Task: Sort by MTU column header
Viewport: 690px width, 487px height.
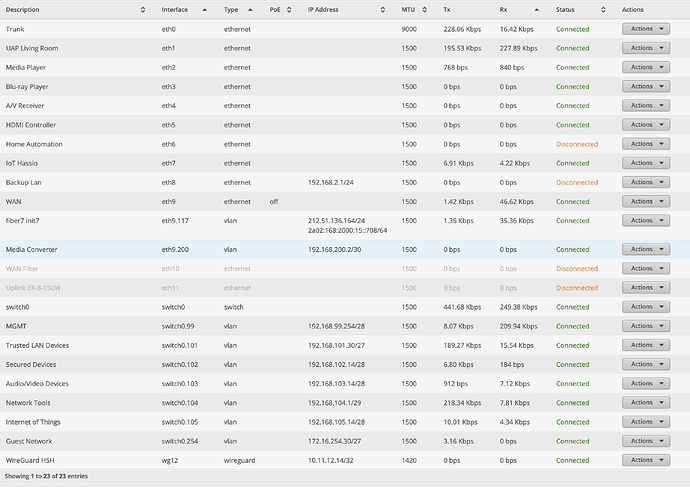Action: click(416, 9)
